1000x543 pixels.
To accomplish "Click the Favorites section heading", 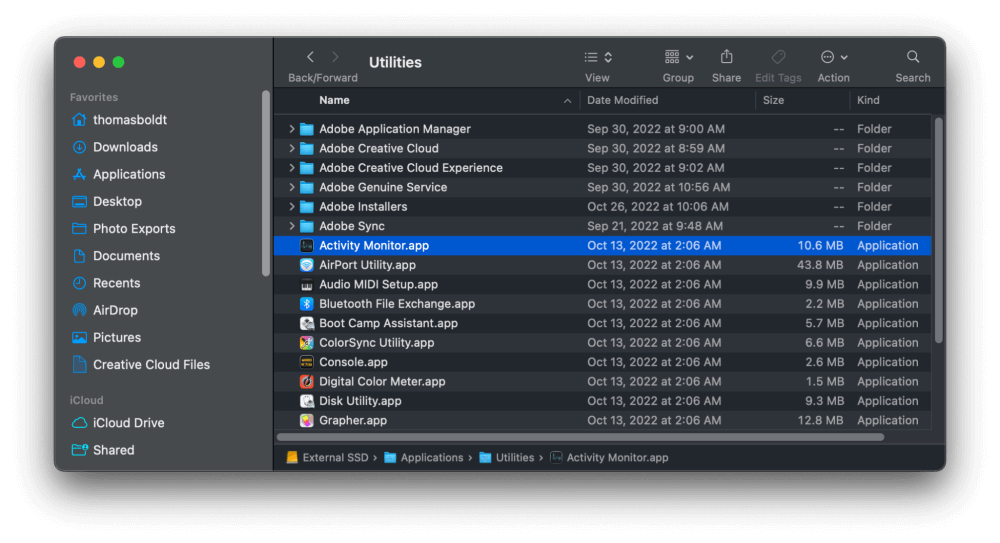I will [x=94, y=97].
